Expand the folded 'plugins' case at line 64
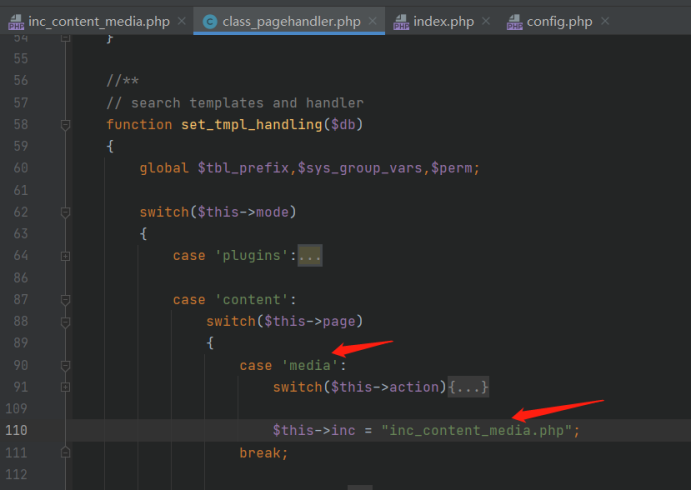Viewport: 692px width, 491px height. pos(65,256)
